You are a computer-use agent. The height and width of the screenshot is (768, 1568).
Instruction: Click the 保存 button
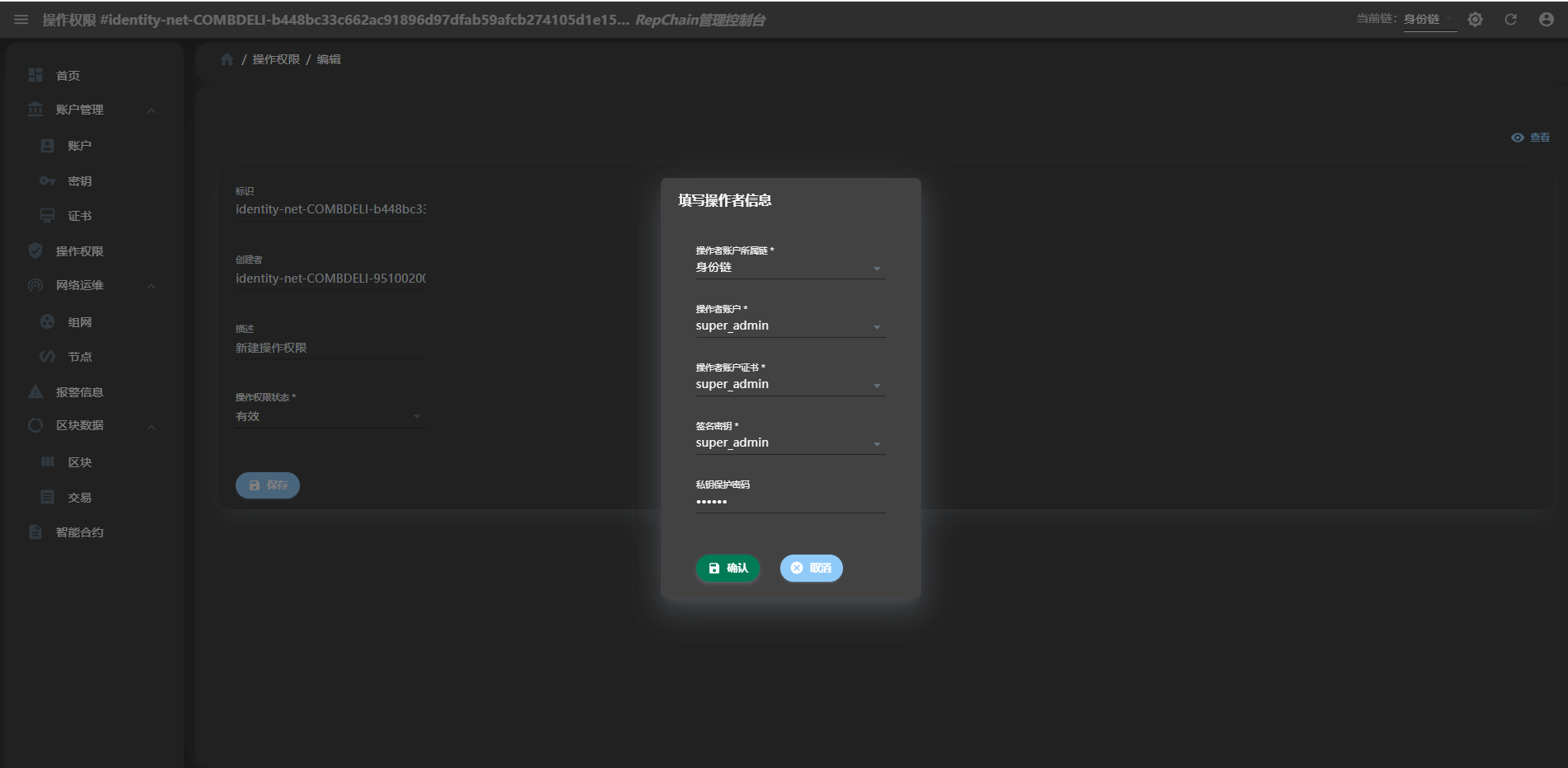pos(268,485)
